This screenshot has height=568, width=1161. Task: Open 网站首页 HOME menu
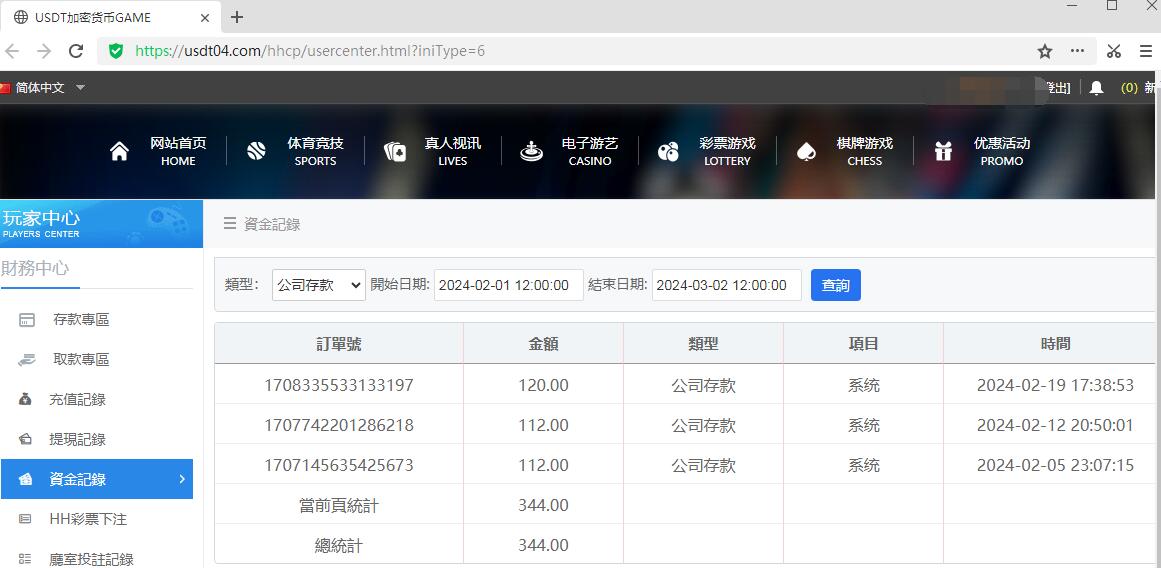(178, 151)
